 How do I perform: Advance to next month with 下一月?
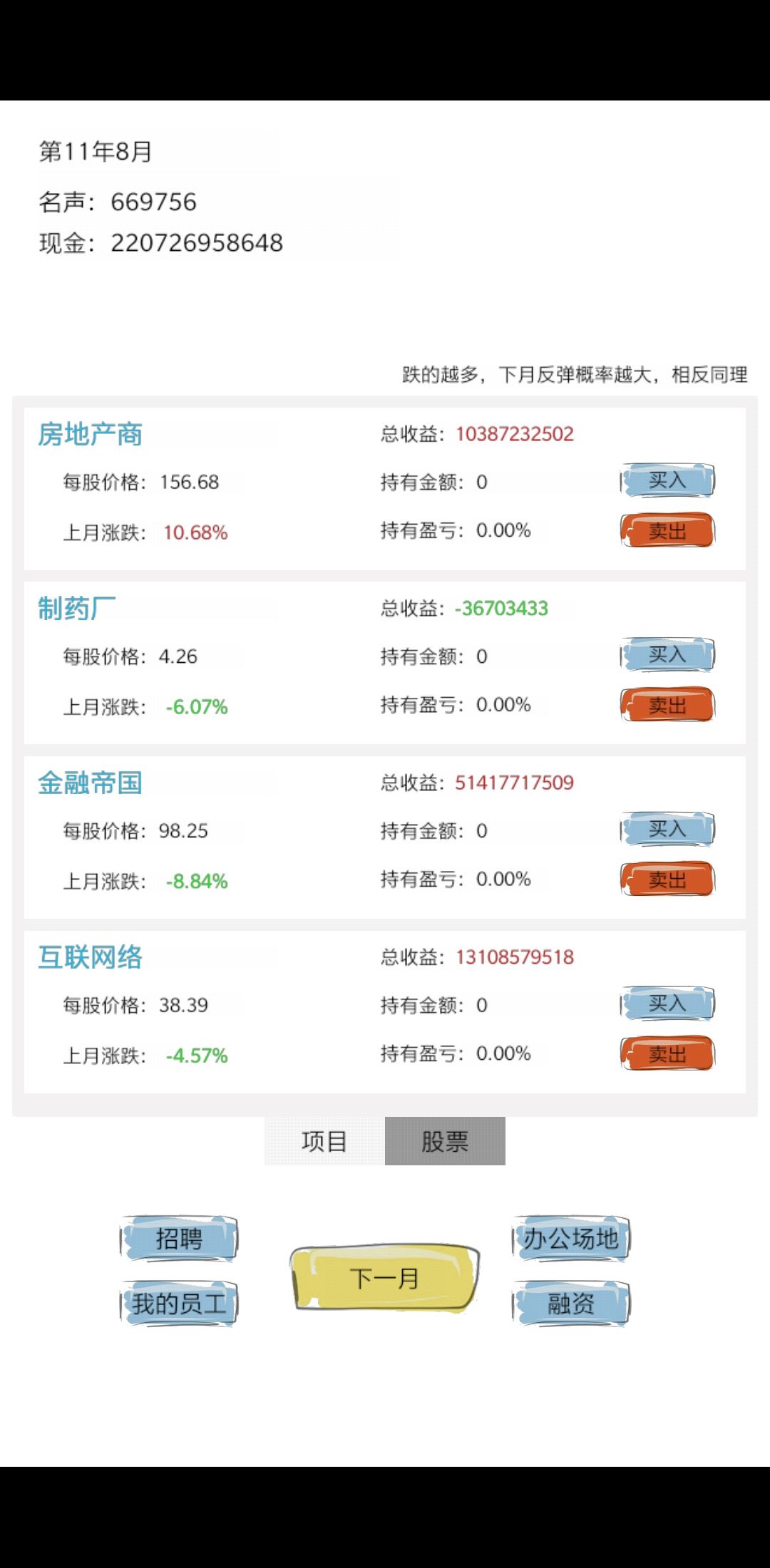[x=385, y=1279]
